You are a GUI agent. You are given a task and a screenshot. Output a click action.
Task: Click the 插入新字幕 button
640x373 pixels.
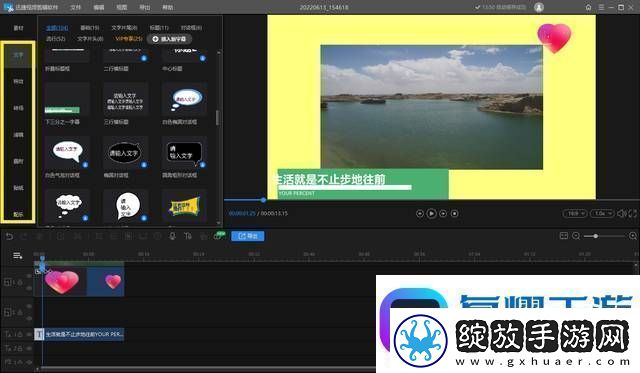169,39
